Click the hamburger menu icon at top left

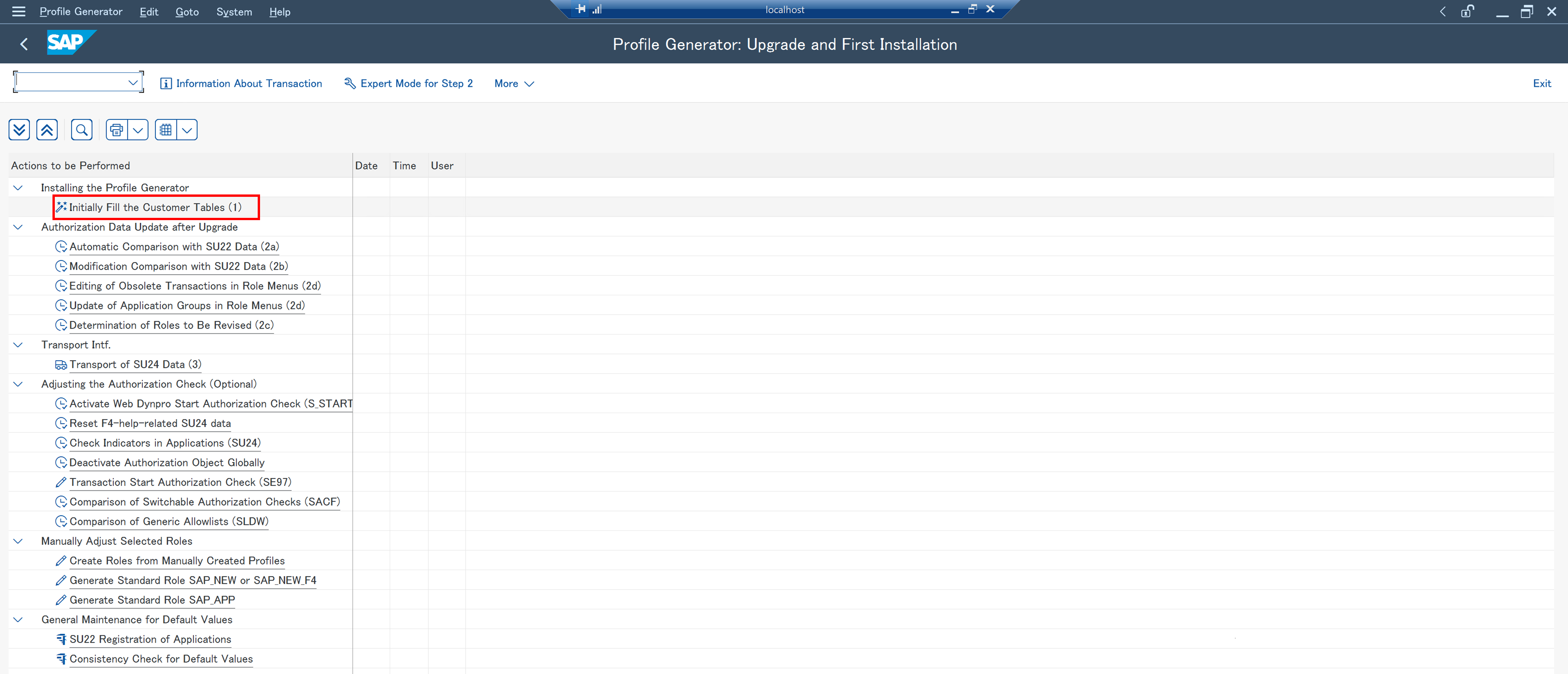pos(18,12)
